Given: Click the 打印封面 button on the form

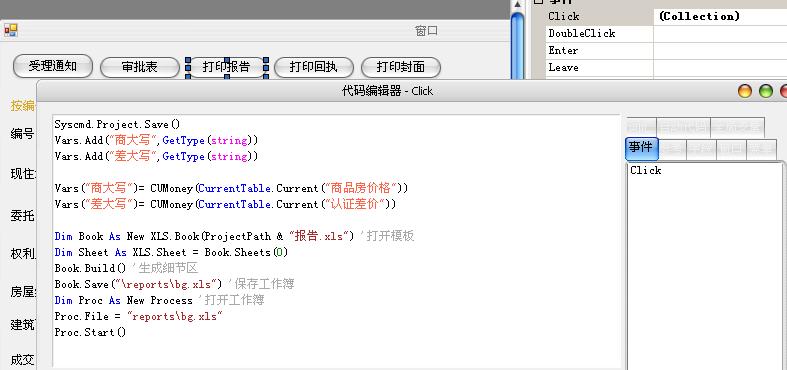Looking at the screenshot, I should pos(401,67).
